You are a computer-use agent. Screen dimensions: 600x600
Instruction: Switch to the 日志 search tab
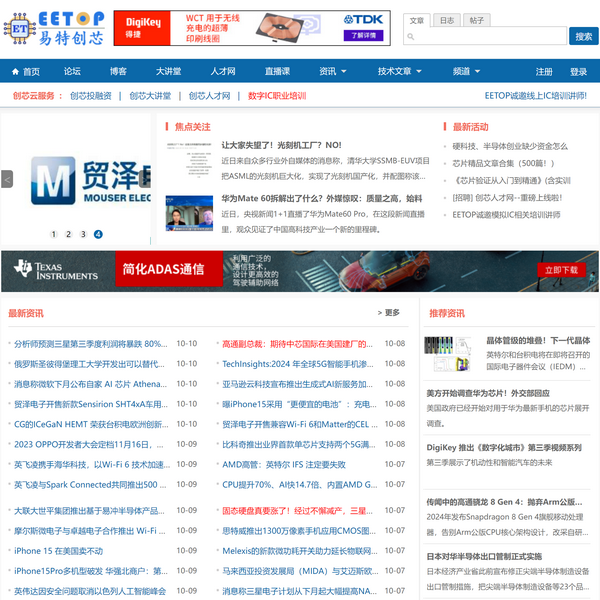(x=447, y=20)
